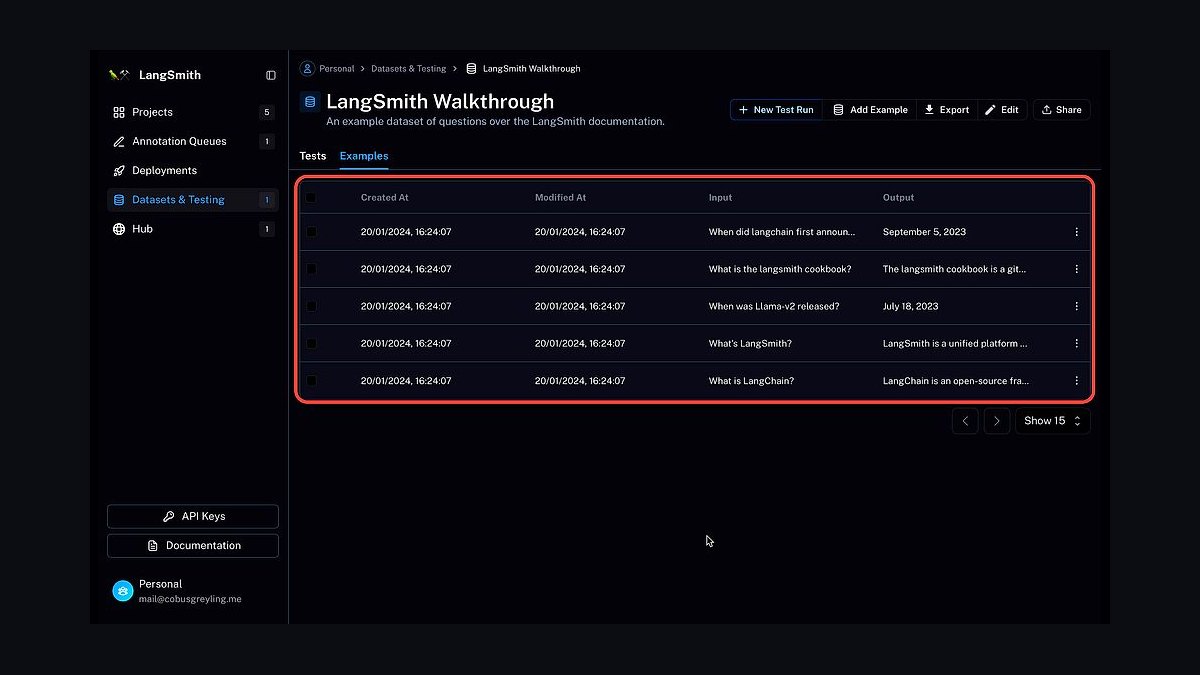Select all rows with header checkbox
Image resolution: width=1200 pixels, height=675 pixels.
(x=311, y=198)
